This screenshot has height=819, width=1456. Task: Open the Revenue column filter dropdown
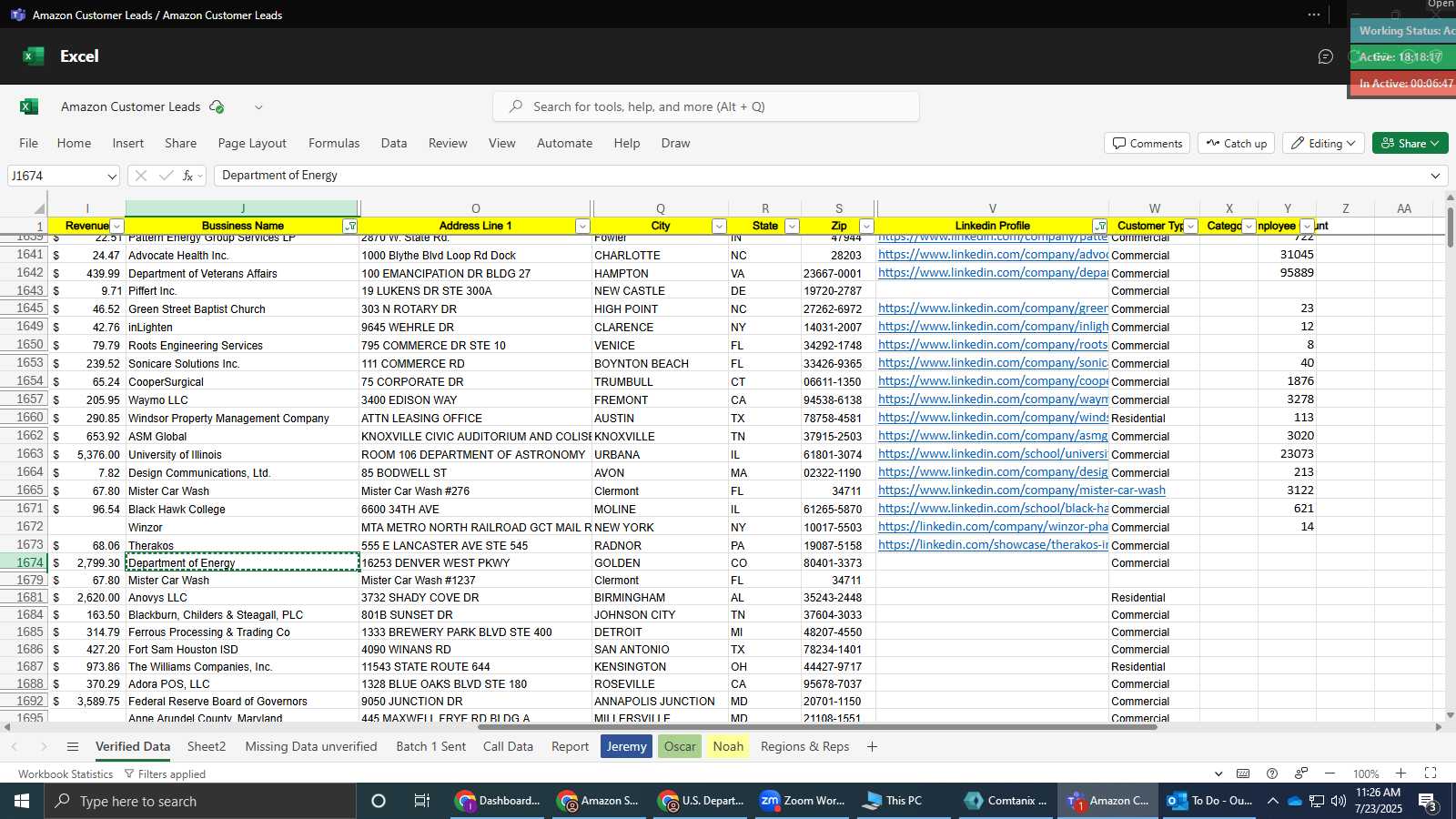click(116, 227)
